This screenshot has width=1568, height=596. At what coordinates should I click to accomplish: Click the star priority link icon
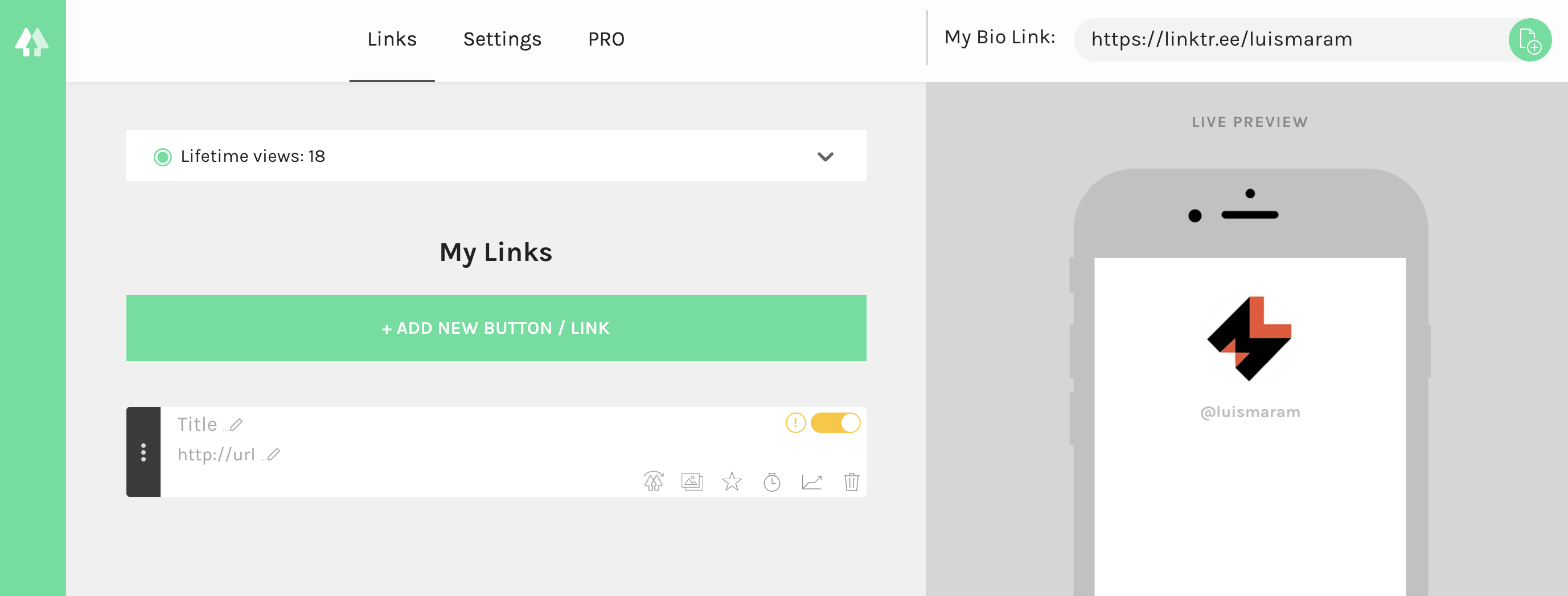pos(732,481)
